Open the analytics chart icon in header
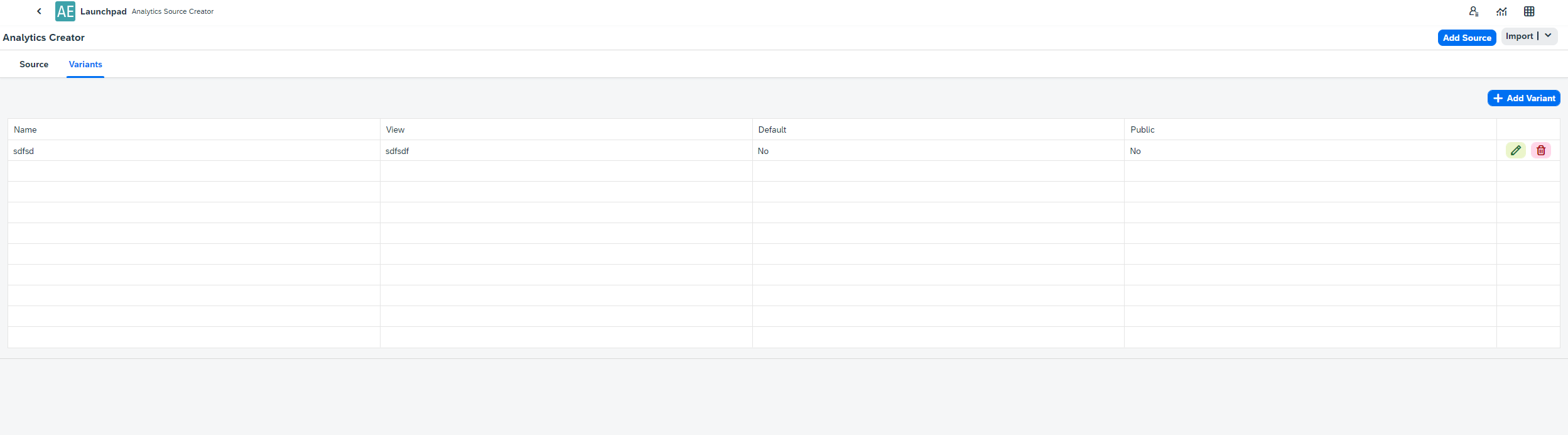The height and width of the screenshot is (435, 1568). (1501, 11)
